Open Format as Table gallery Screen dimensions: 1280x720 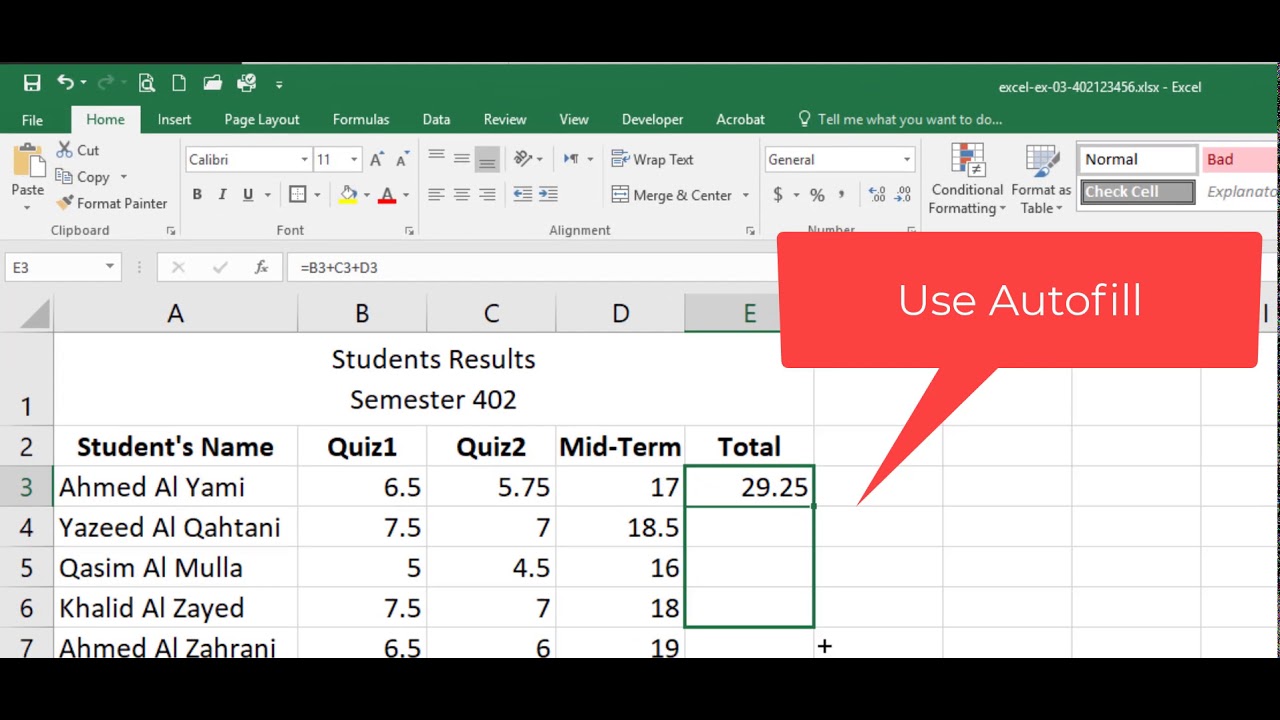click(x=1041, y=179)
